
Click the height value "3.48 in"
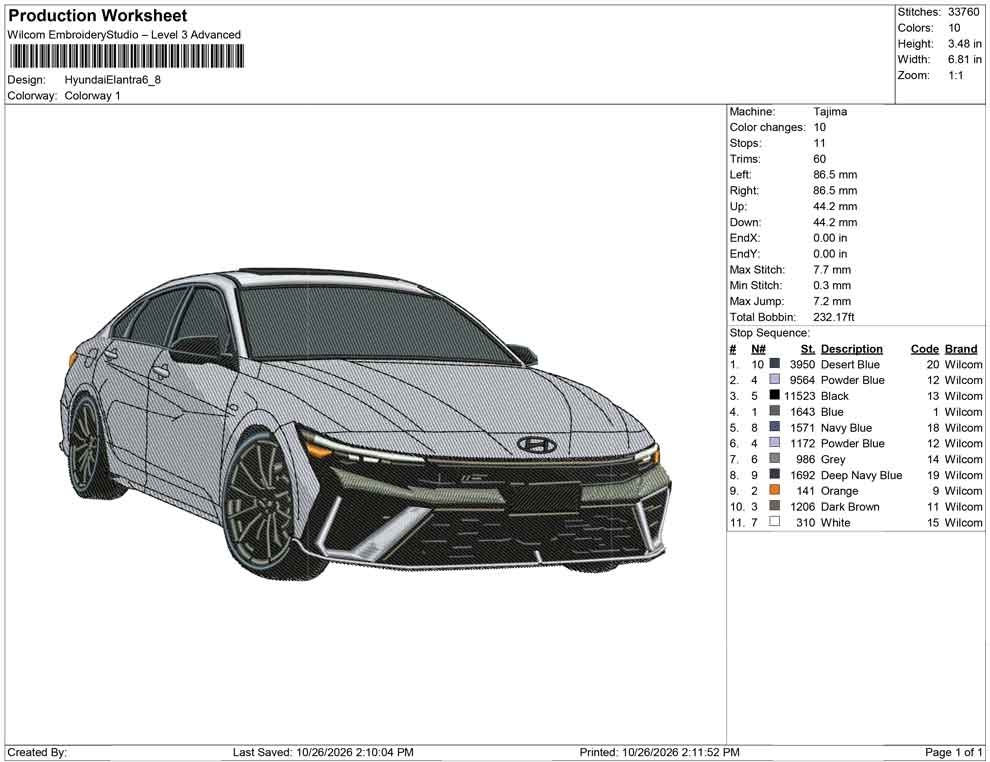click(x=965, y=44)
